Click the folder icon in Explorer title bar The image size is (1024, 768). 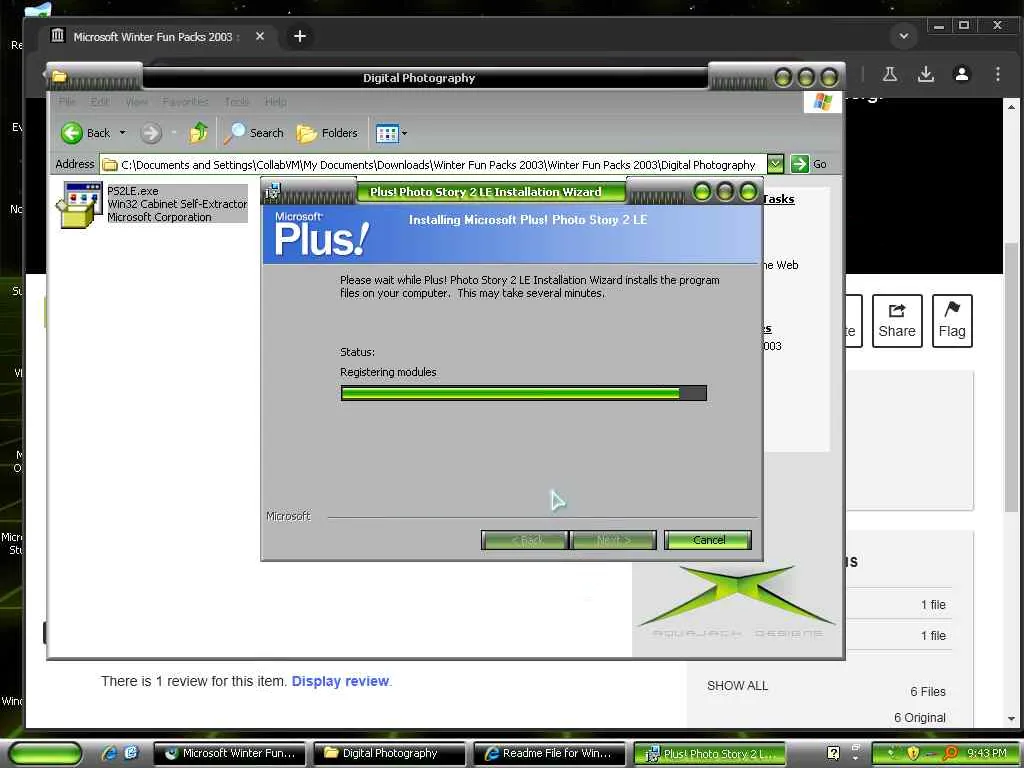(x=59, y=77)
